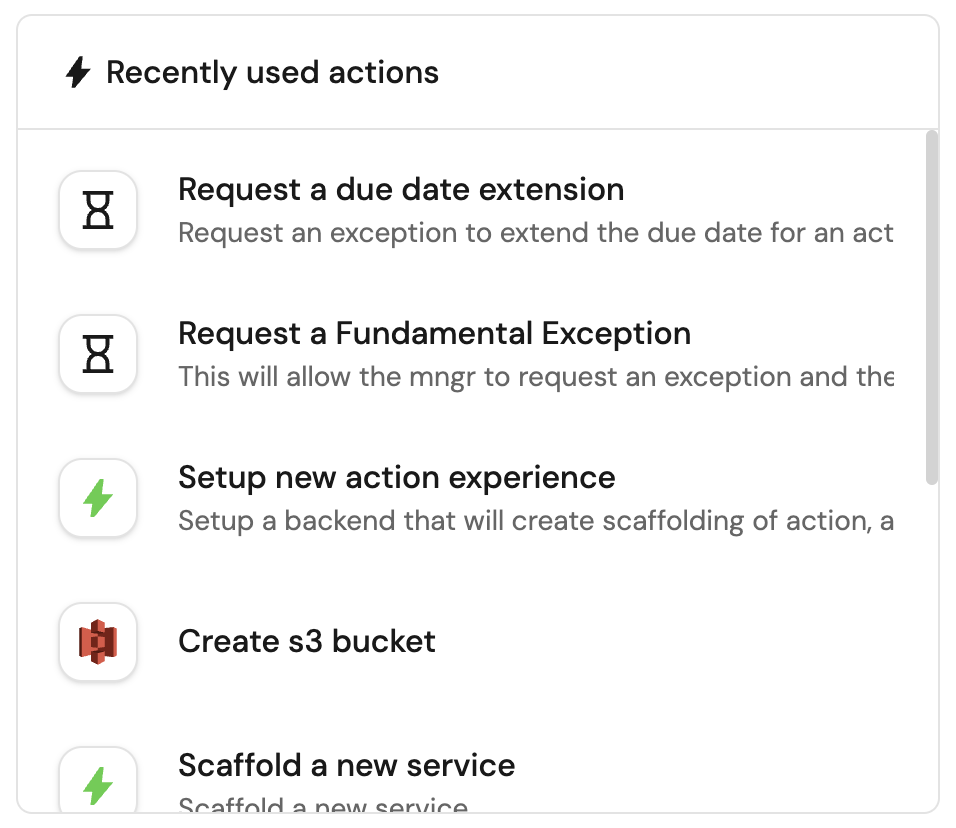Click the red S3 bucket icon
Viewport: 956px width, 828px height.
(x=98, y=642)
